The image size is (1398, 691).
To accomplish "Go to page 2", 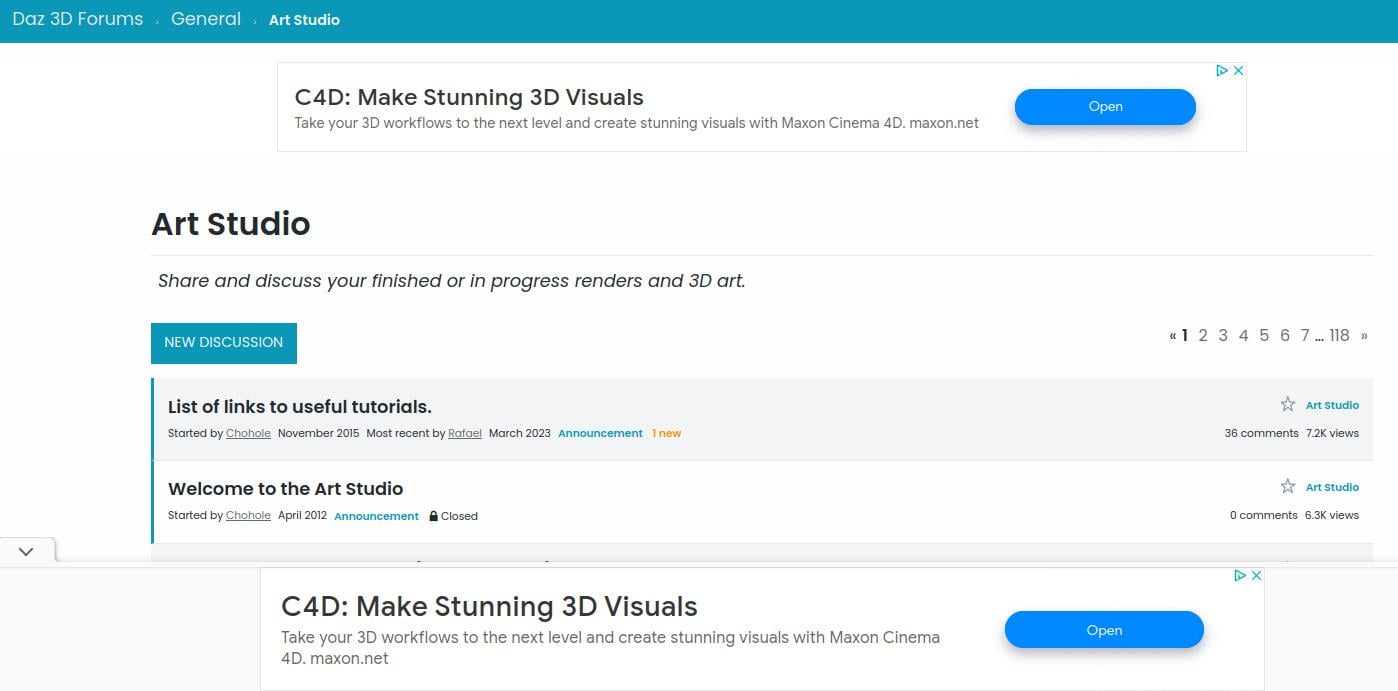I will click(x=1203, y=336).
